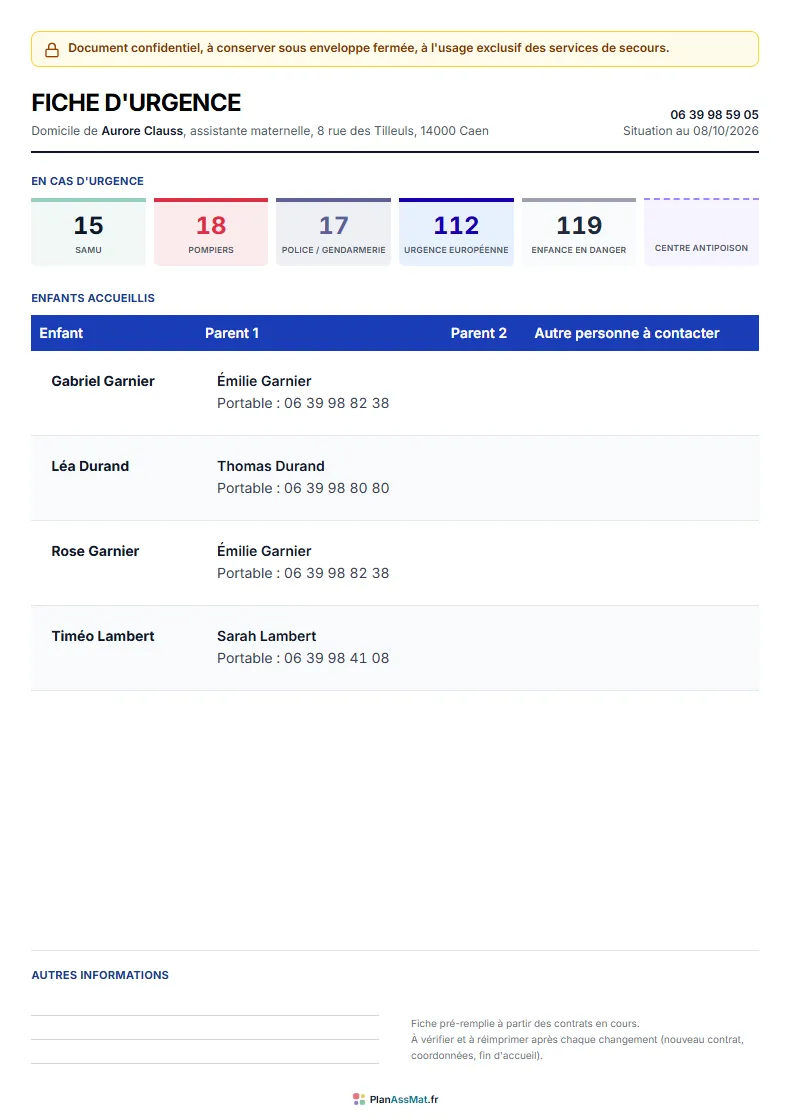Click the FICHE D'URGENCE title
Screen dimensions: 791x1120
coord(136,103)
